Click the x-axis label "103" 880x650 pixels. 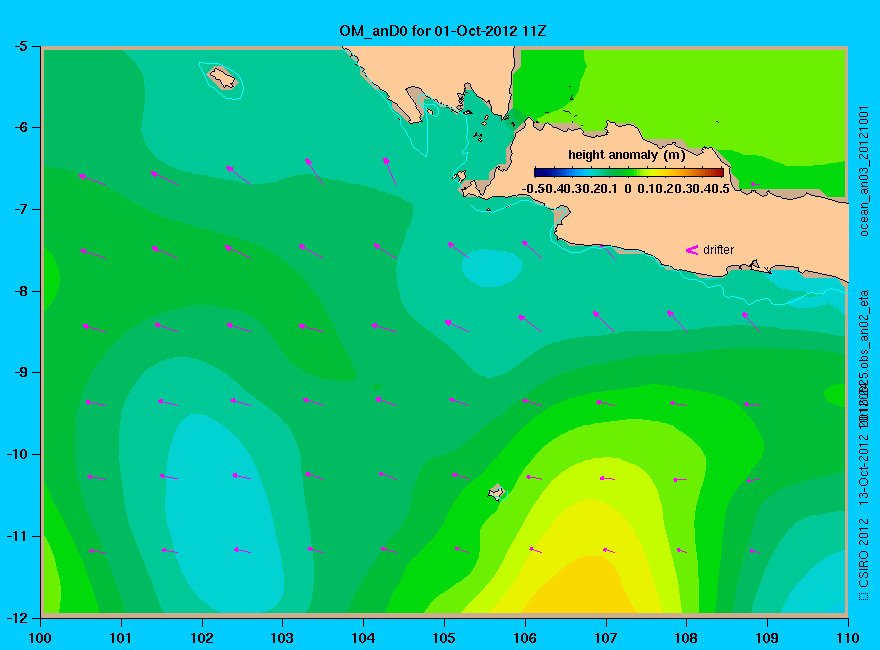coord(282,638)
